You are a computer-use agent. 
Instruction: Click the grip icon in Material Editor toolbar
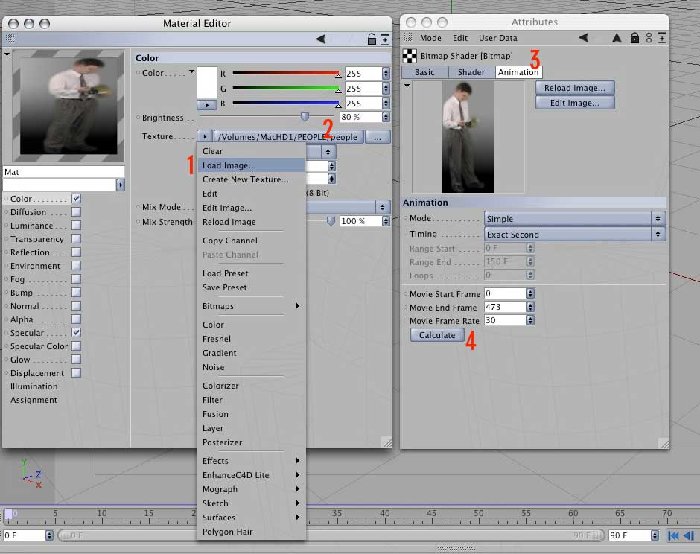click(10, 39)
